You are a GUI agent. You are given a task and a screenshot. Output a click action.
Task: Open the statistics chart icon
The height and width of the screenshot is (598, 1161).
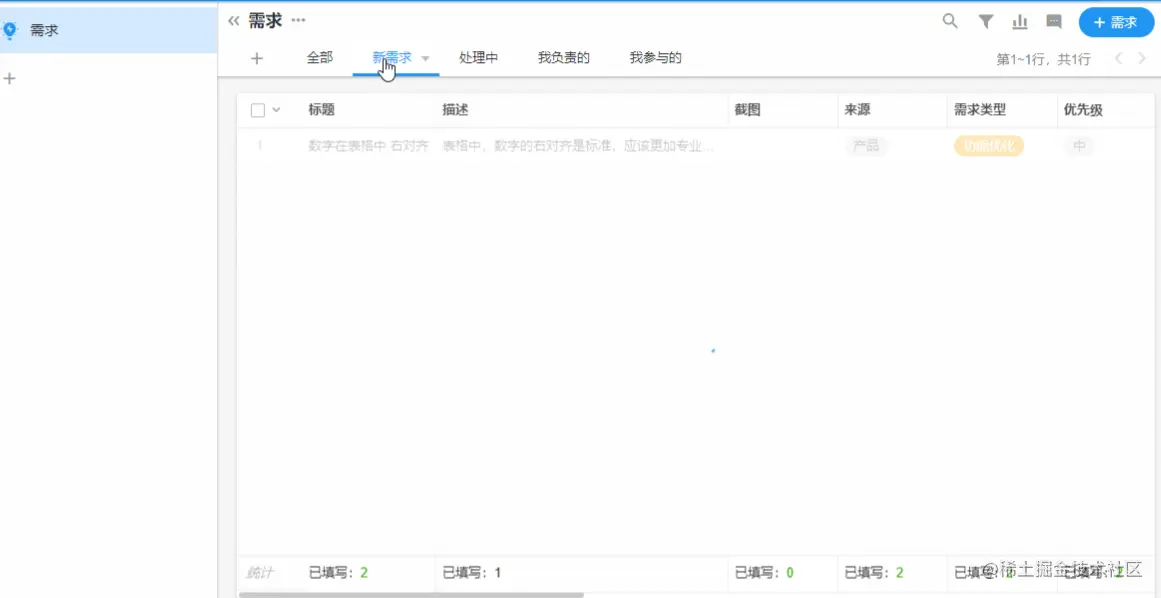pos(1020,20)
